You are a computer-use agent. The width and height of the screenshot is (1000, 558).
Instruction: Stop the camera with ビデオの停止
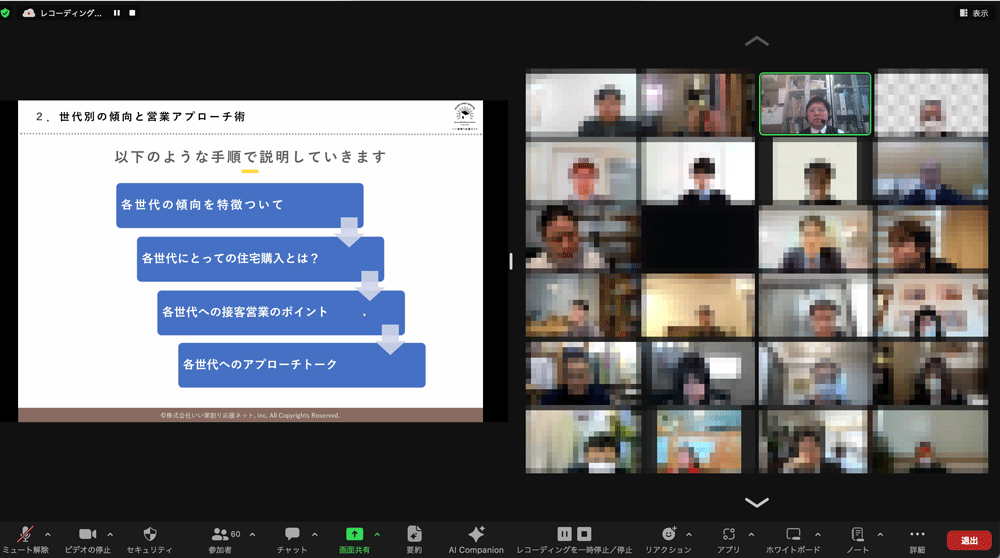[x=87, y=535]
